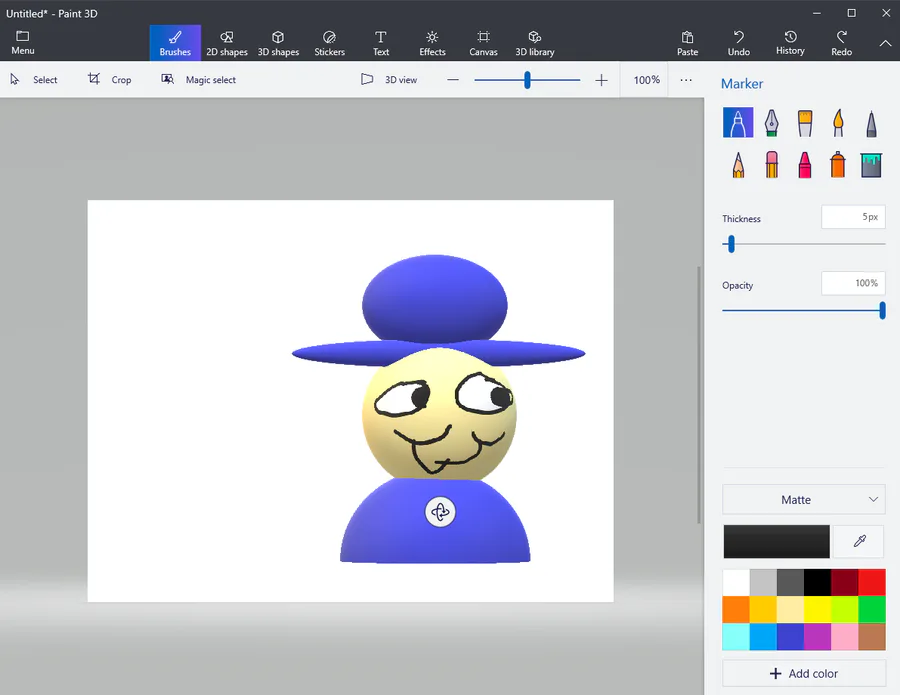Screen dimensions: 900x695
Task: Click the Paste button
Action: [687, 43]
